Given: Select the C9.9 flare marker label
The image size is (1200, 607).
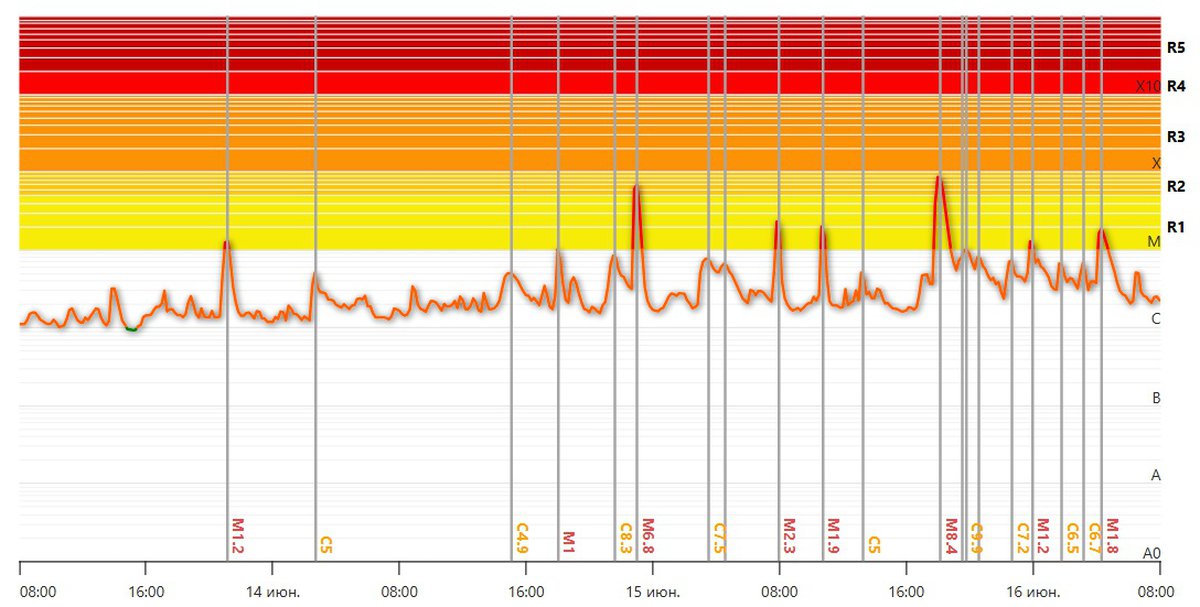Looking at the screenshot, I should coord(976,537).
